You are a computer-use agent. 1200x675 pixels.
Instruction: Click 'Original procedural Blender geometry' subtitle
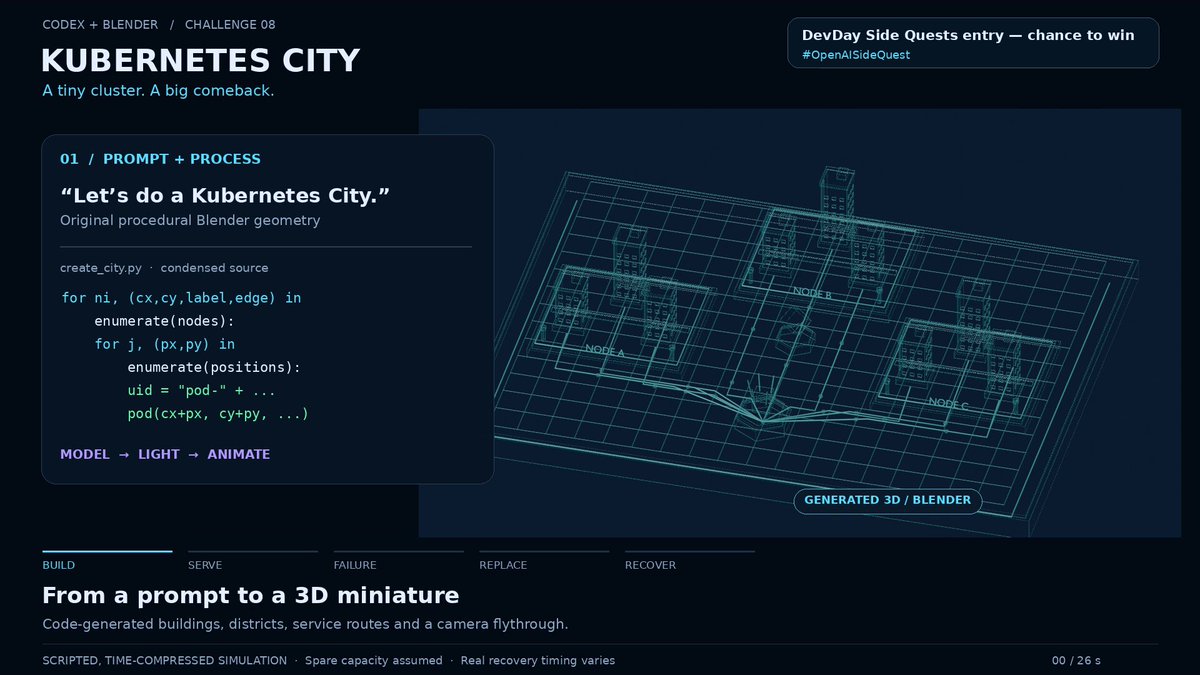[190, 220]
